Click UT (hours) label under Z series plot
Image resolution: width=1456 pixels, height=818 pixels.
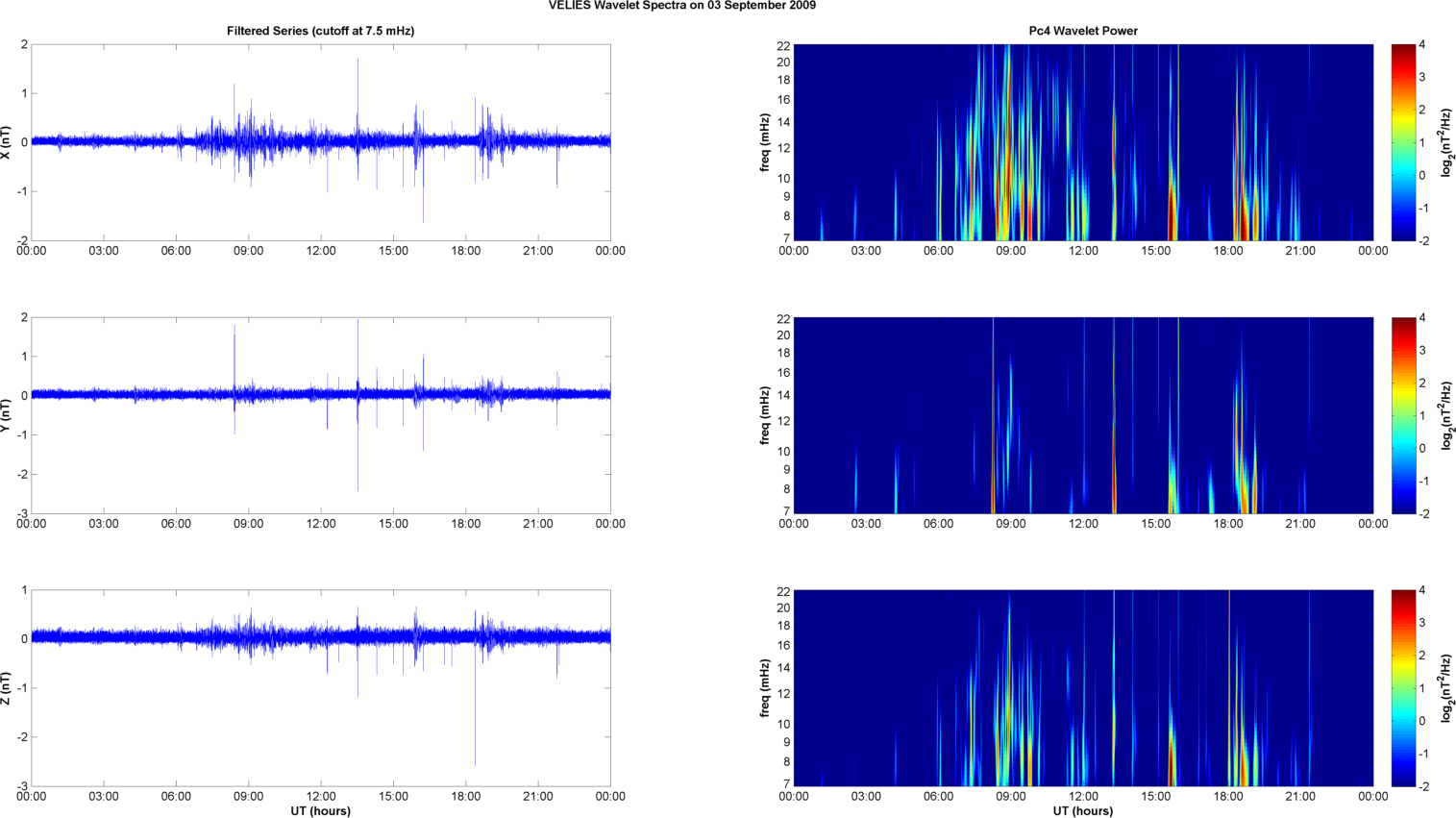[x=320, y=810]
